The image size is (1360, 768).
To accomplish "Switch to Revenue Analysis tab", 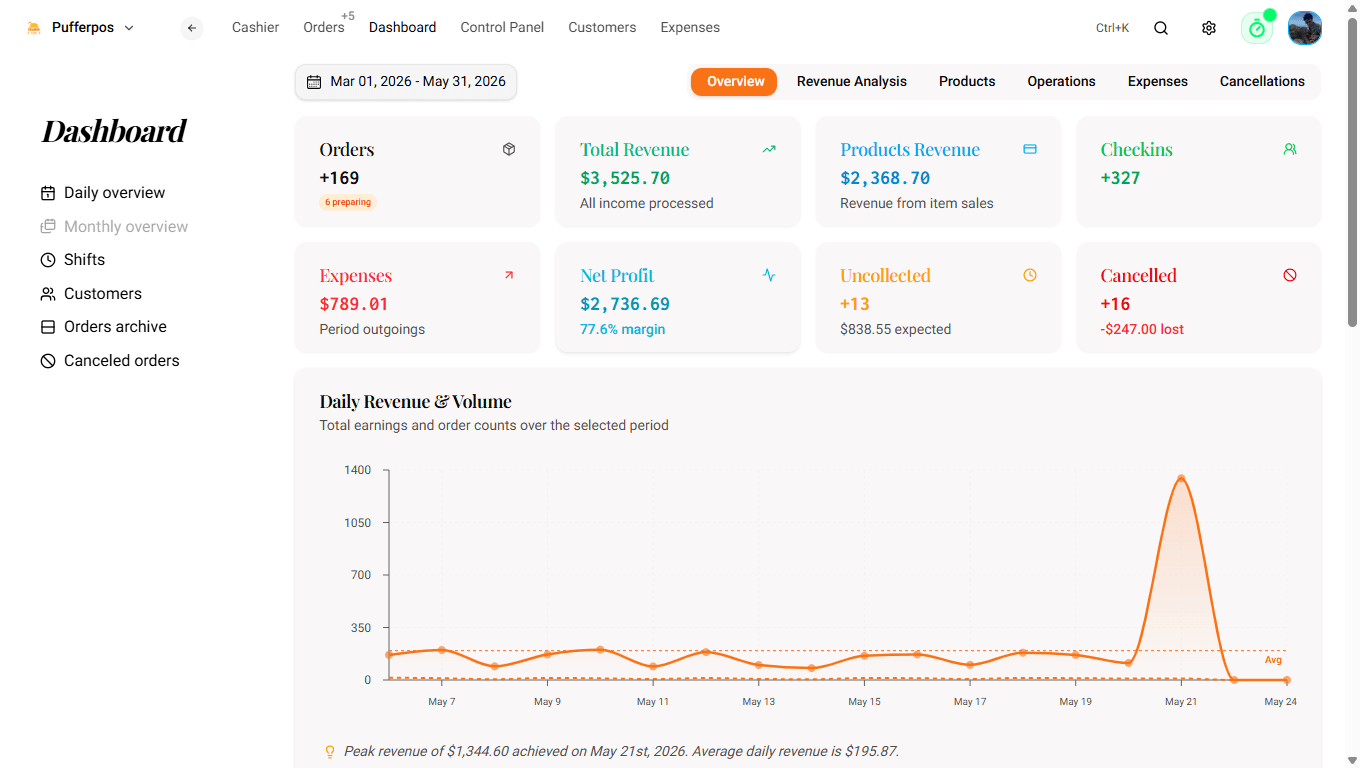I will [852, 82].
